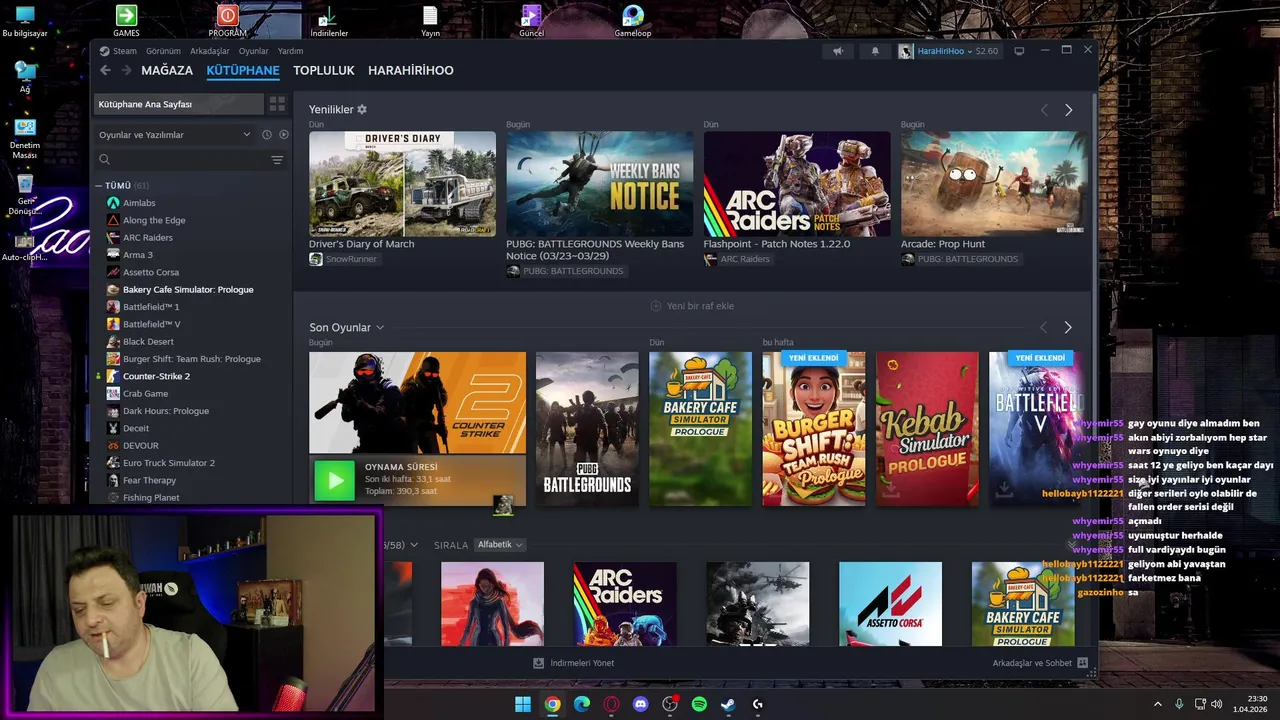Show next Son Oyunlar games
This screenshot has height=720, width=1280.
tap(1068, 327)
